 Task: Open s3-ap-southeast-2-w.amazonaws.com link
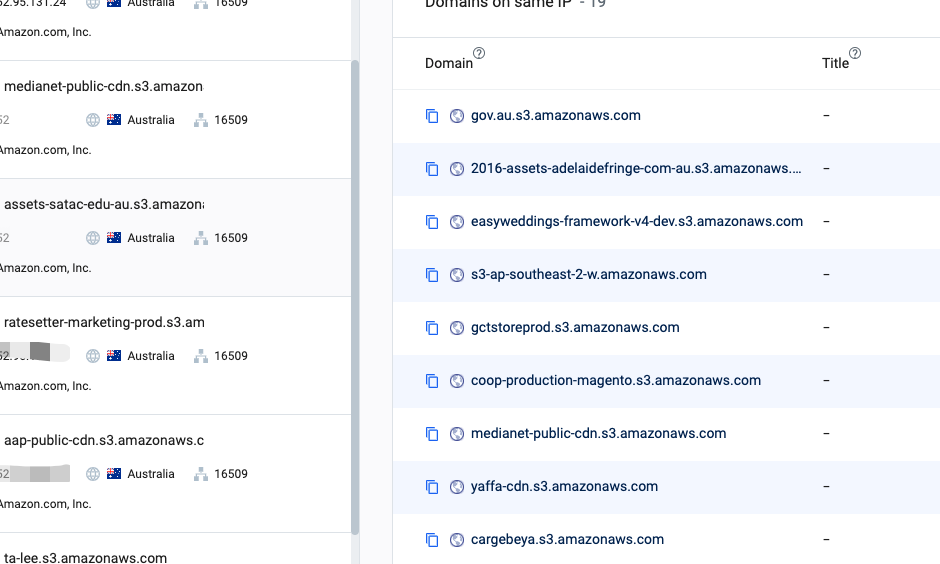click(589, 275)
